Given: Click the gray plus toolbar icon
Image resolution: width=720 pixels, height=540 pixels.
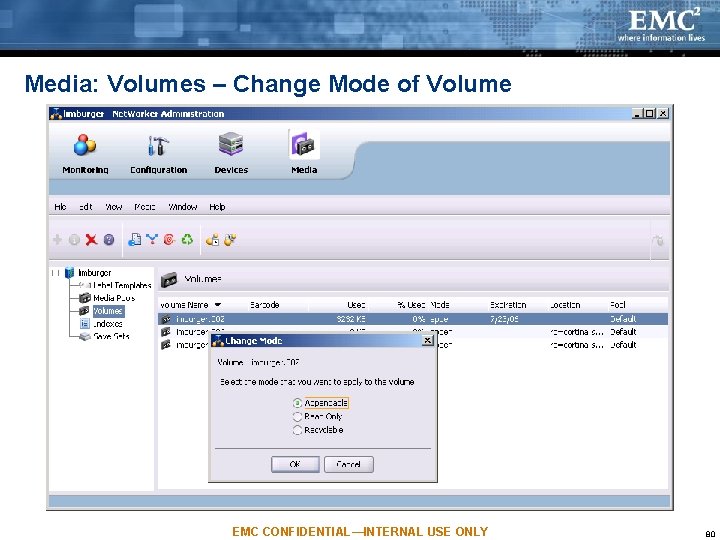Looking at the screenshot, I should 57,239.
